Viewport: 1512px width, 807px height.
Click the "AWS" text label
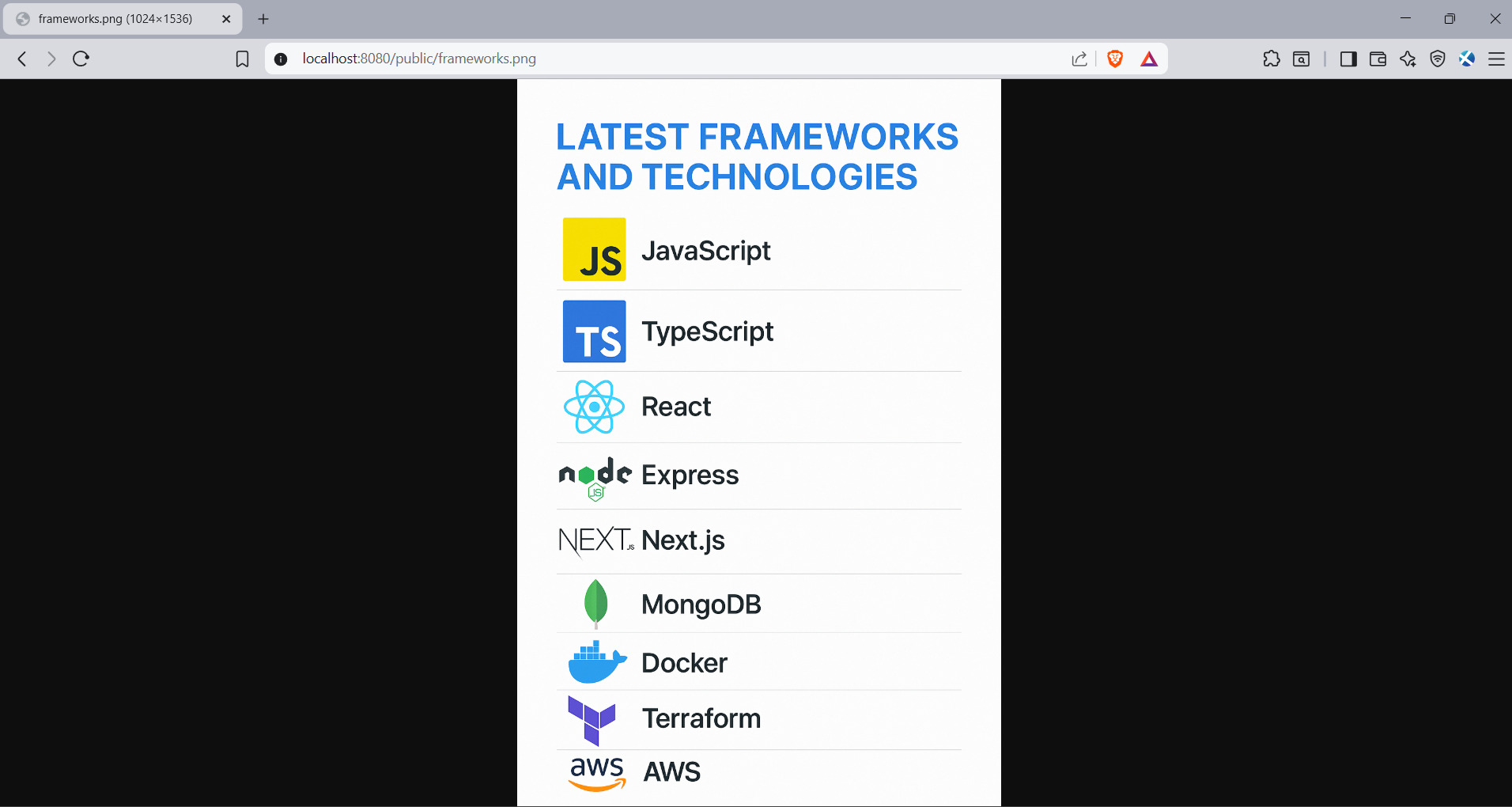[x=672, y=771]
